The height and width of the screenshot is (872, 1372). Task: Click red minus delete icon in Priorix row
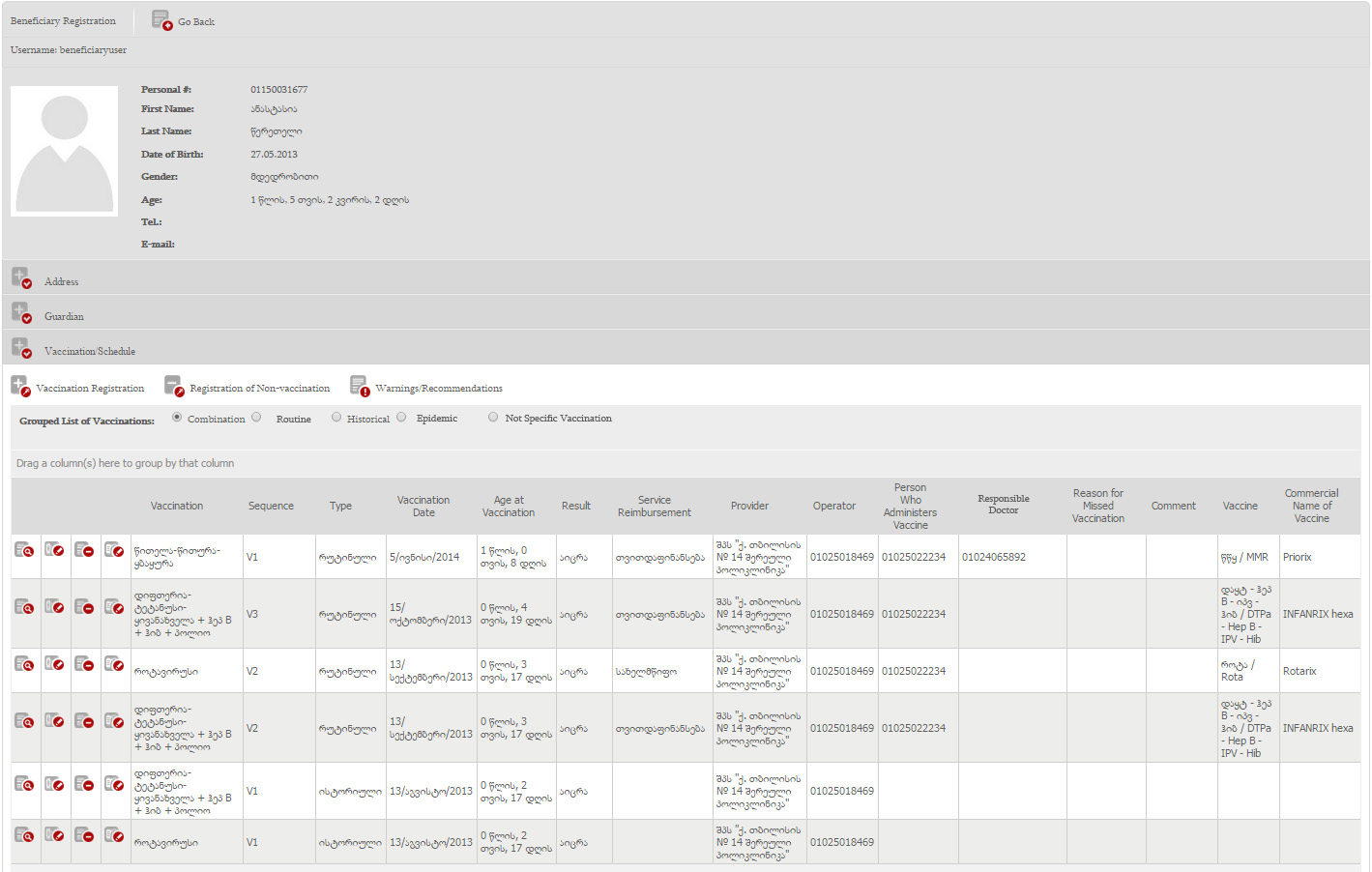tap(85, 550)
